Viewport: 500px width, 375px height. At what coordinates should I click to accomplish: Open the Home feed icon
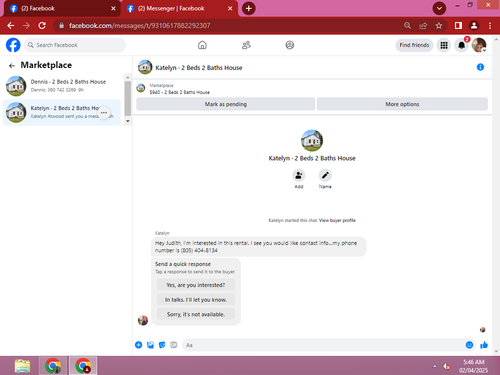tap(202, 45)
